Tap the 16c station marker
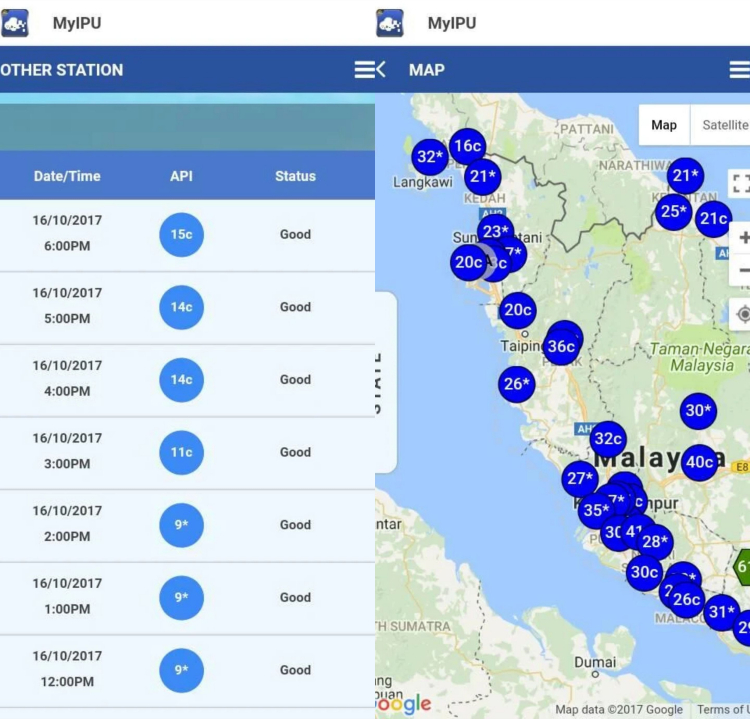Image resolution: width=750 pixels, height=719 pixels. (x=467, y=146)
